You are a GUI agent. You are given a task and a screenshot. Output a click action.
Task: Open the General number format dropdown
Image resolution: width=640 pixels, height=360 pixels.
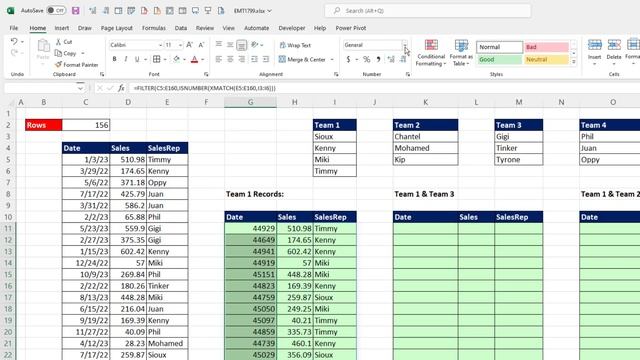pyautogui.click(x=404, y=45)
